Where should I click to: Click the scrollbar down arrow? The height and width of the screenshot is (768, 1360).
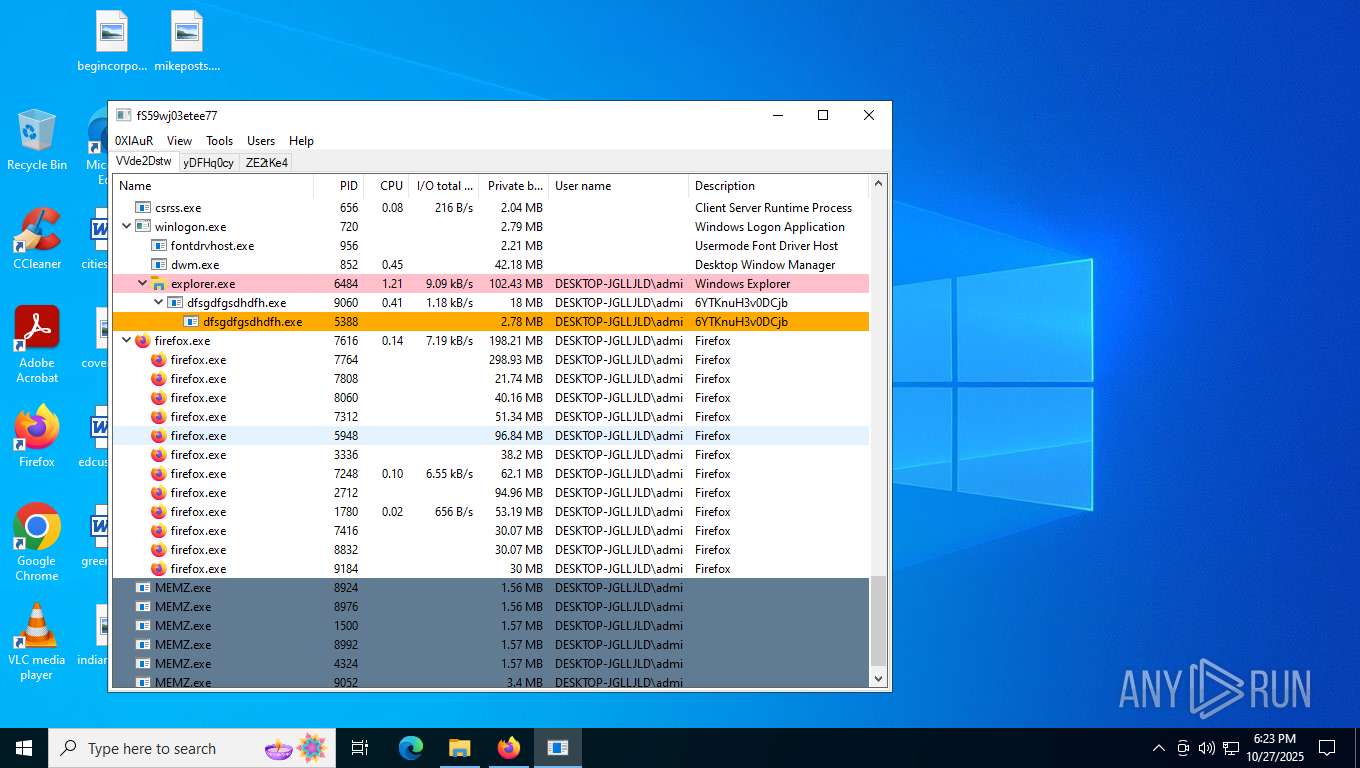click(879, 678)
